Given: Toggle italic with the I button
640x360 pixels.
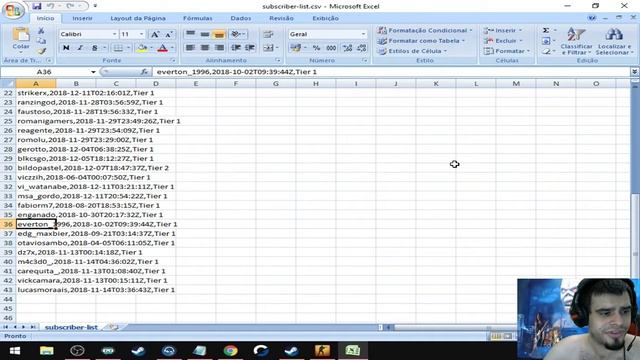Looking at the screenshot, I should (x=80, y=48).
